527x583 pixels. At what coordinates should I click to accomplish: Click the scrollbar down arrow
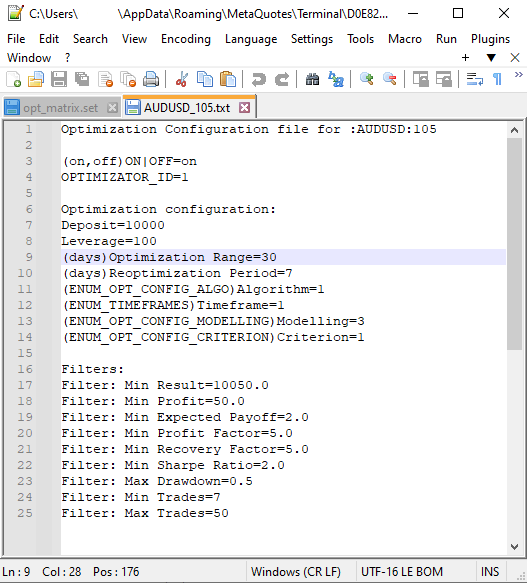(x=514, y=547)
